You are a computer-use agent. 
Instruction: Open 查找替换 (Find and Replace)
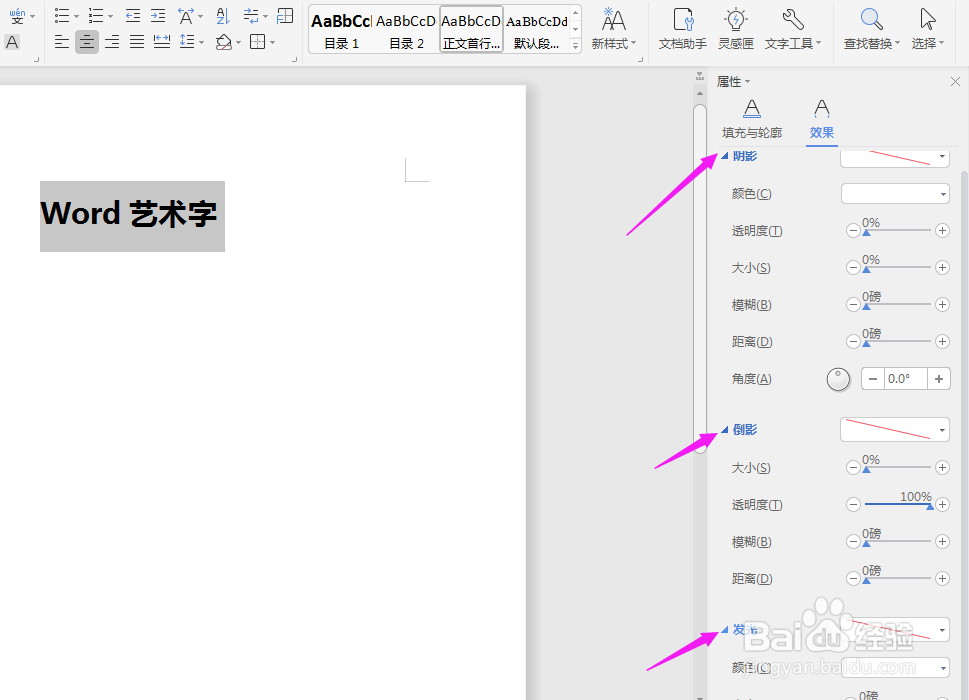pos(869,28)
